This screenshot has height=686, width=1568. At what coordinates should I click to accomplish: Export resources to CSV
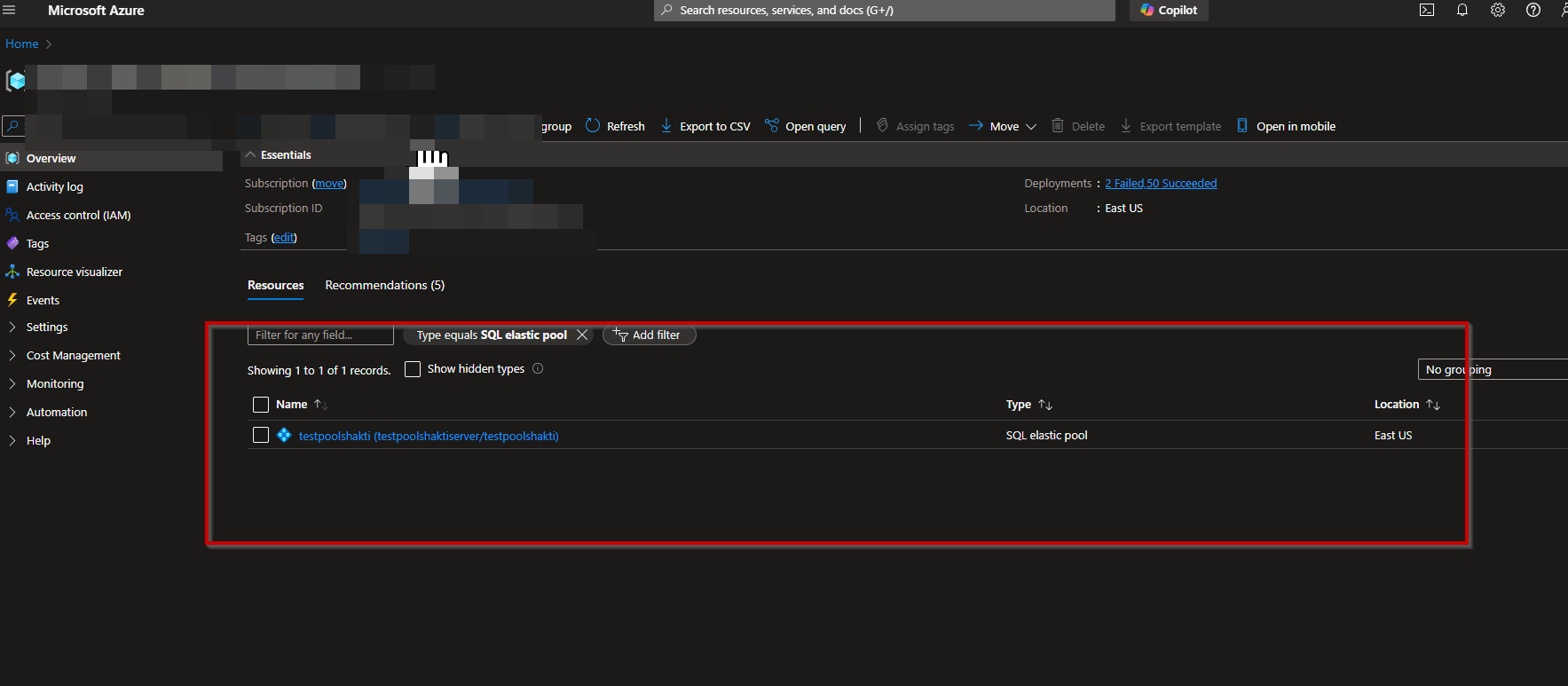705,126
